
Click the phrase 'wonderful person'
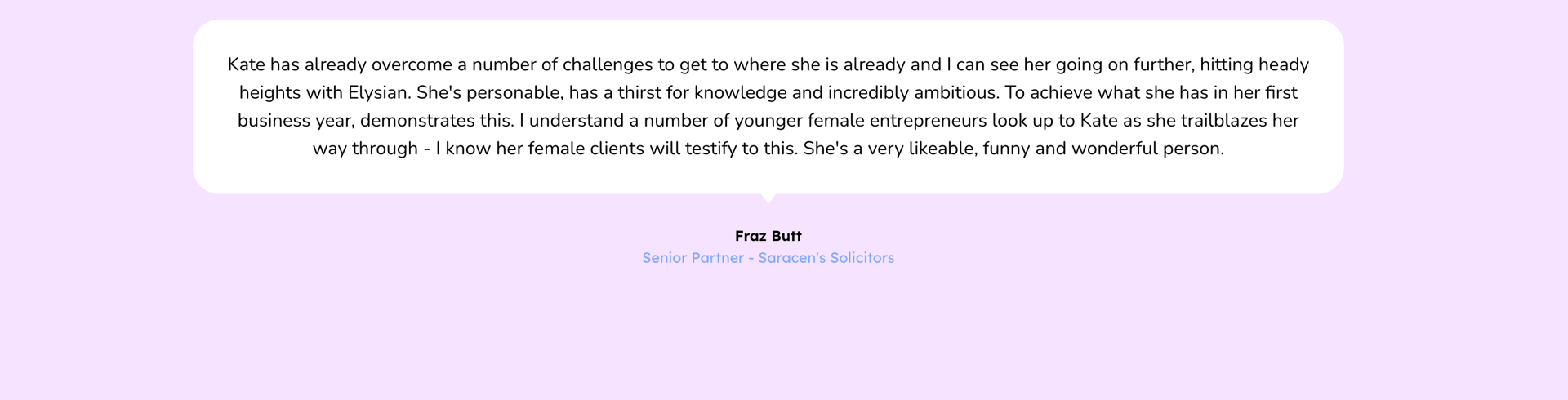pyautogui.click(x=1147, y=149)
